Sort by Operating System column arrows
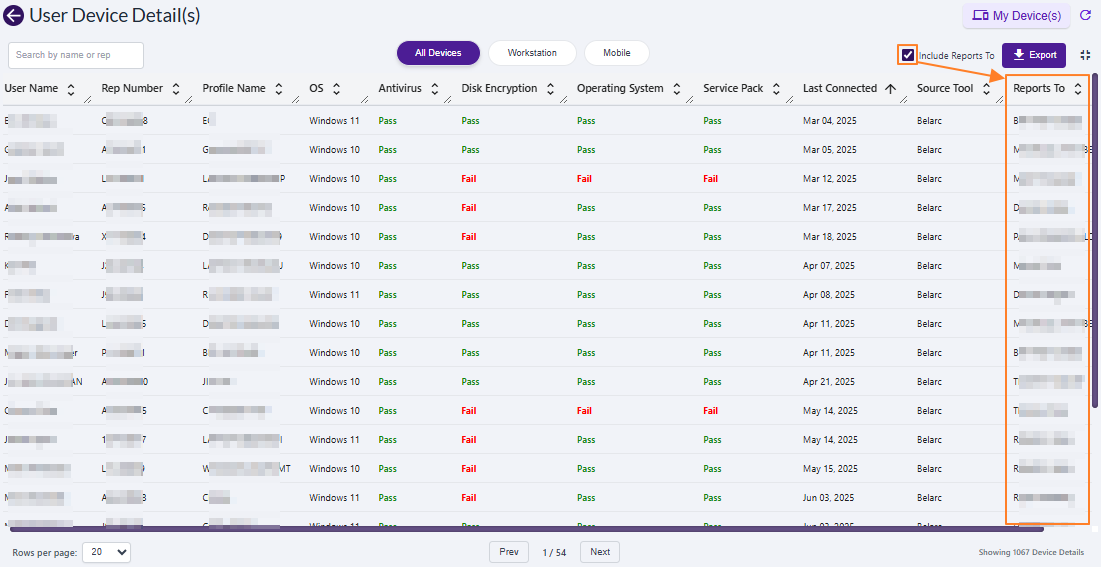This screenshot has width=1101, height=567. (x=677, y=89)
